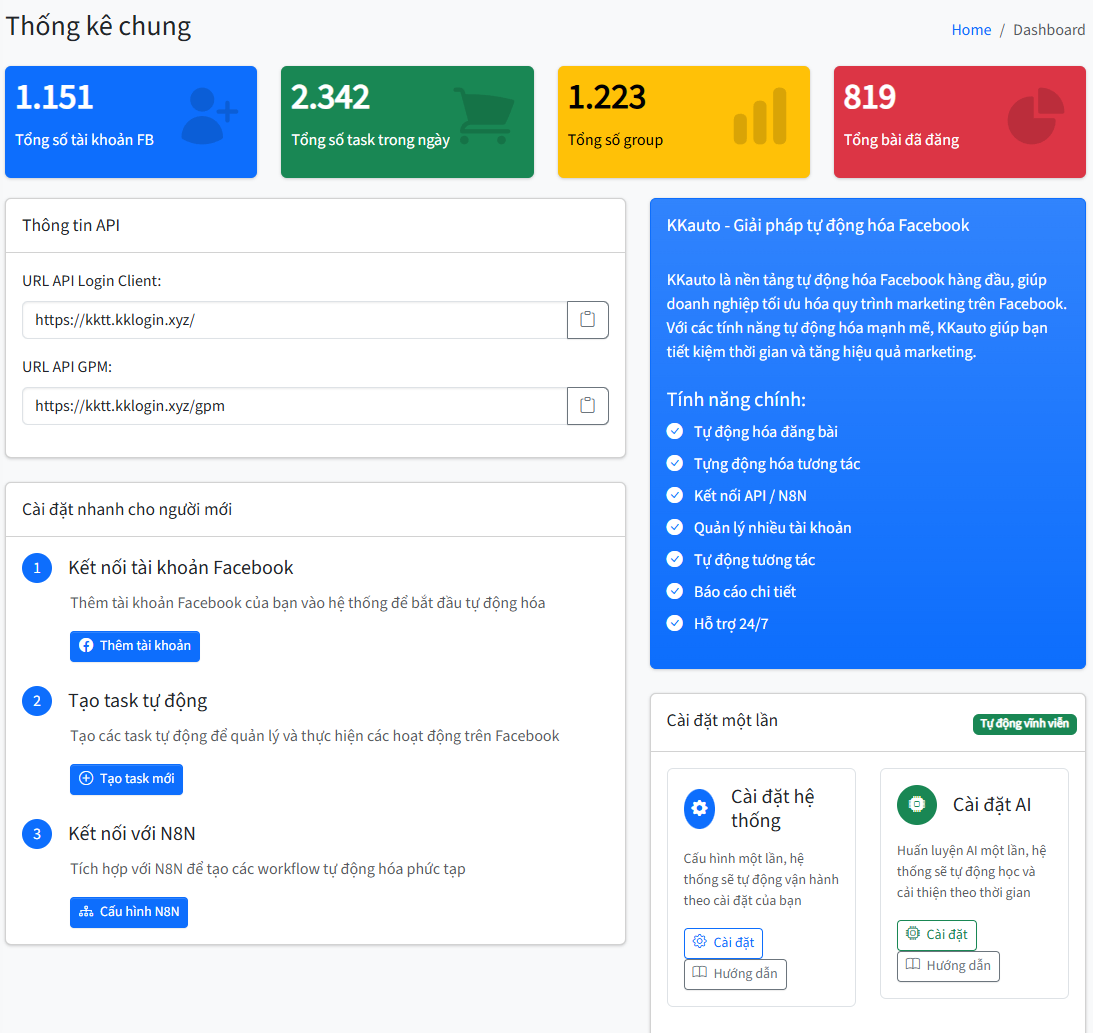Open the 2.342 Tổng số task trong ngày card
1093x1033 pixels.
pos(407,122)
